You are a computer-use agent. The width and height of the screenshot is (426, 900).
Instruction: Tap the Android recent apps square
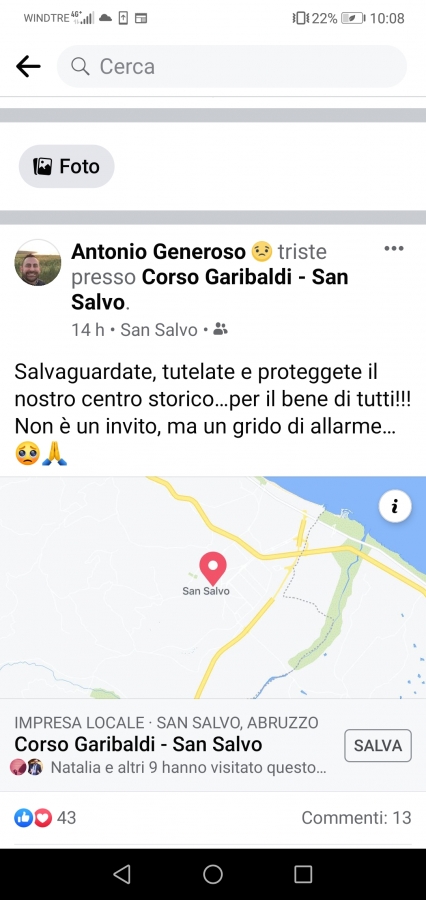click(x=303, y=874)
